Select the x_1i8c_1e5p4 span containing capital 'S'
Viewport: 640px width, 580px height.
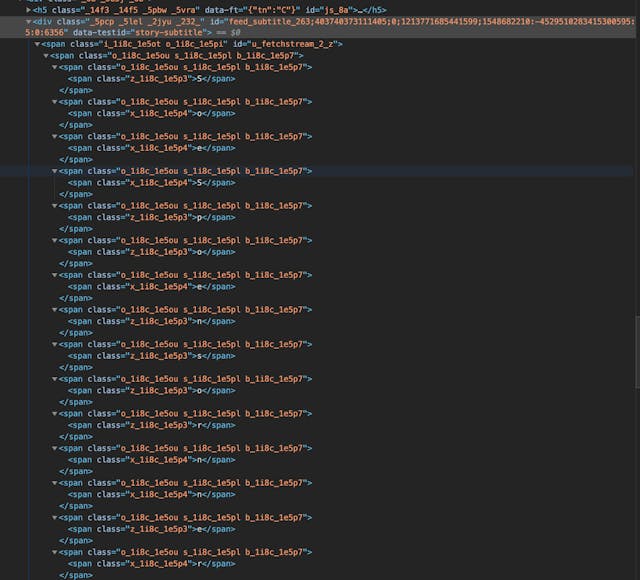coord(151,183)
